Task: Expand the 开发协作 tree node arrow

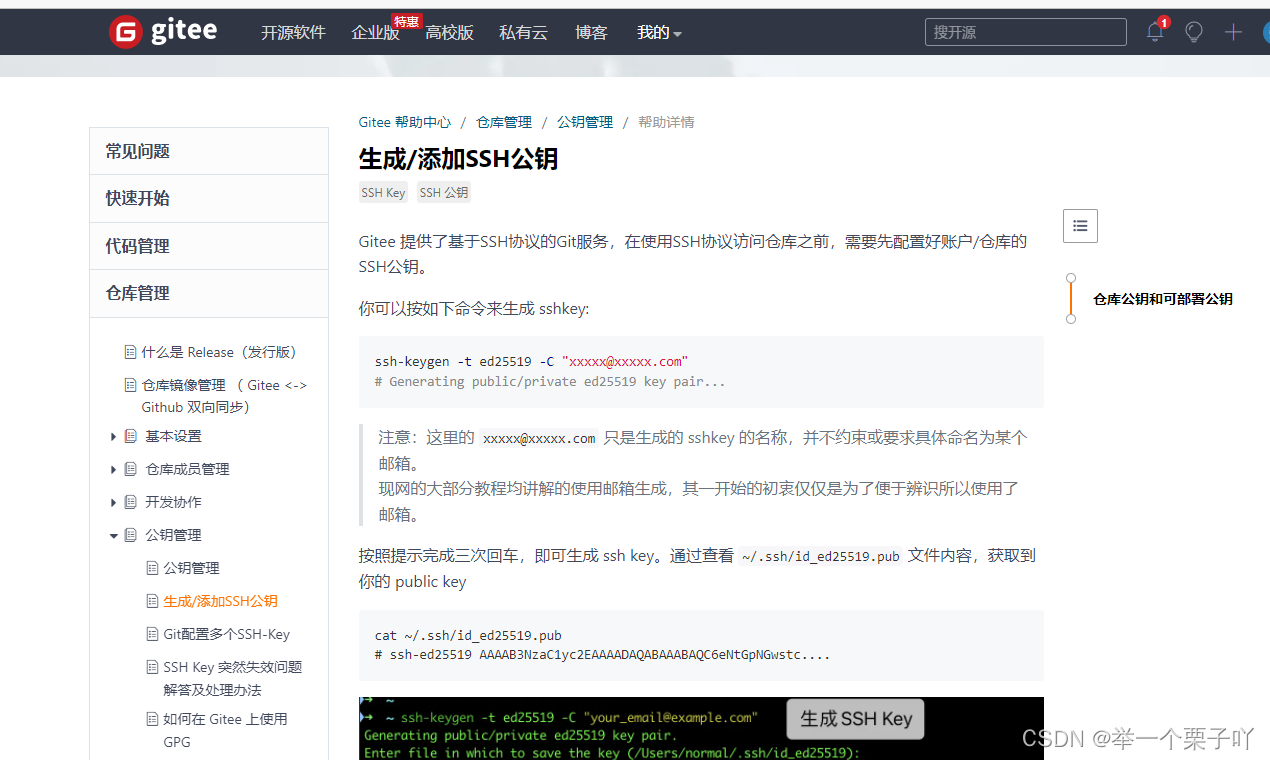Action: [x=113, y=502]
